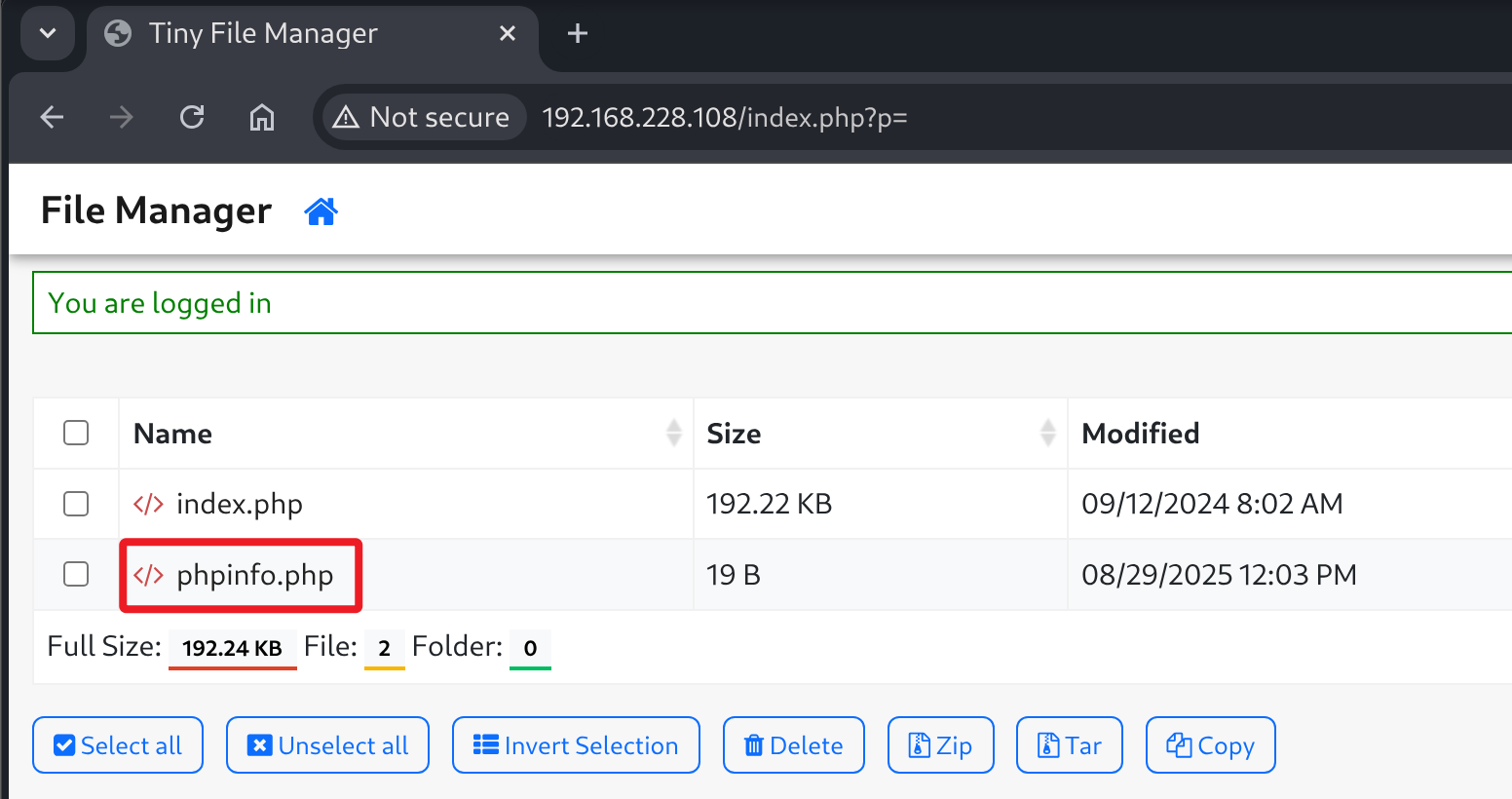Open the browser home page icon
Screen dimensions: 1512x799
tap(261, 118)
